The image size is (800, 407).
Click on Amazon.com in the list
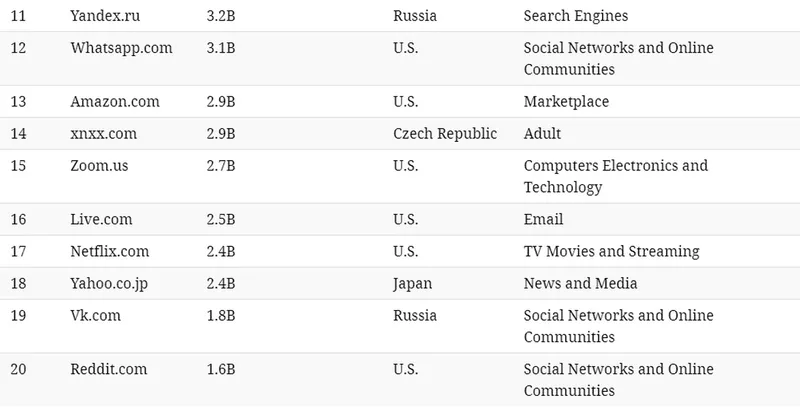(x=113, y=101)
